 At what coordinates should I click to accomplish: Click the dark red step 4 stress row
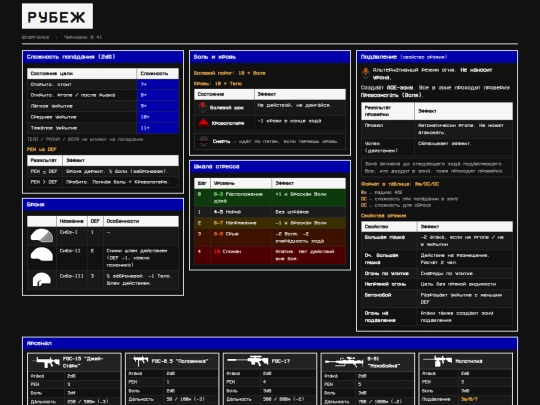pos(270,255)
